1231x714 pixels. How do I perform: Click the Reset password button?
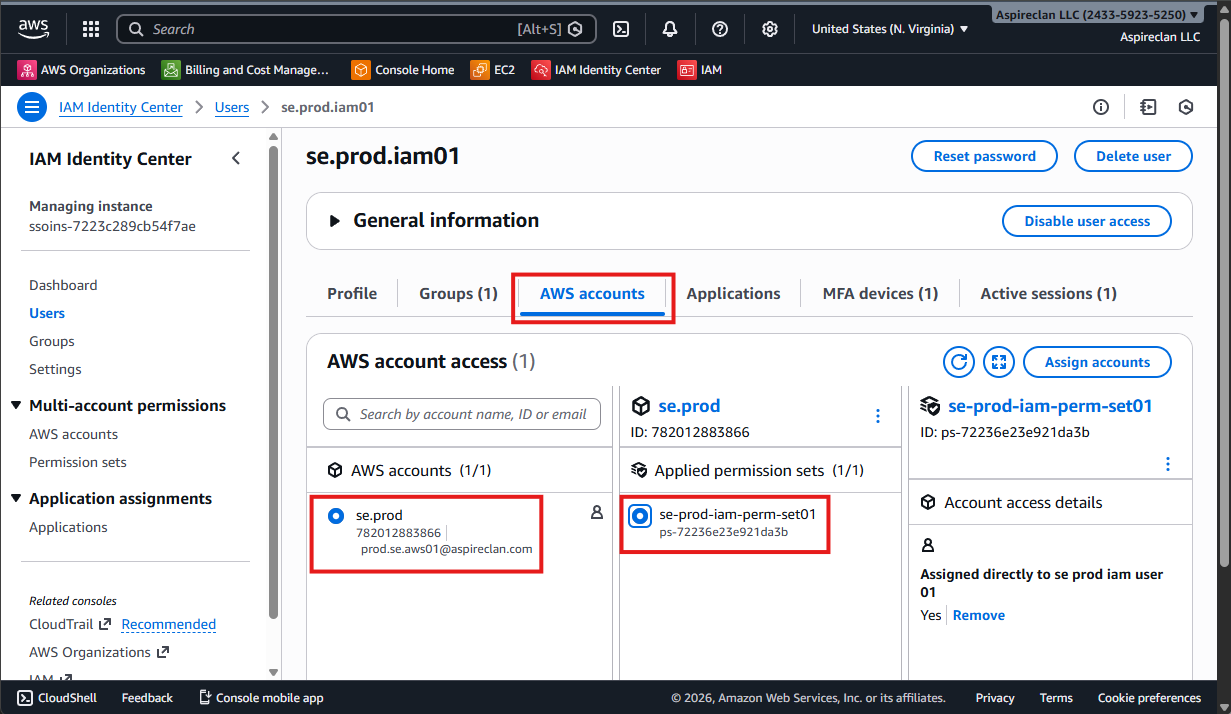point(984,156)
